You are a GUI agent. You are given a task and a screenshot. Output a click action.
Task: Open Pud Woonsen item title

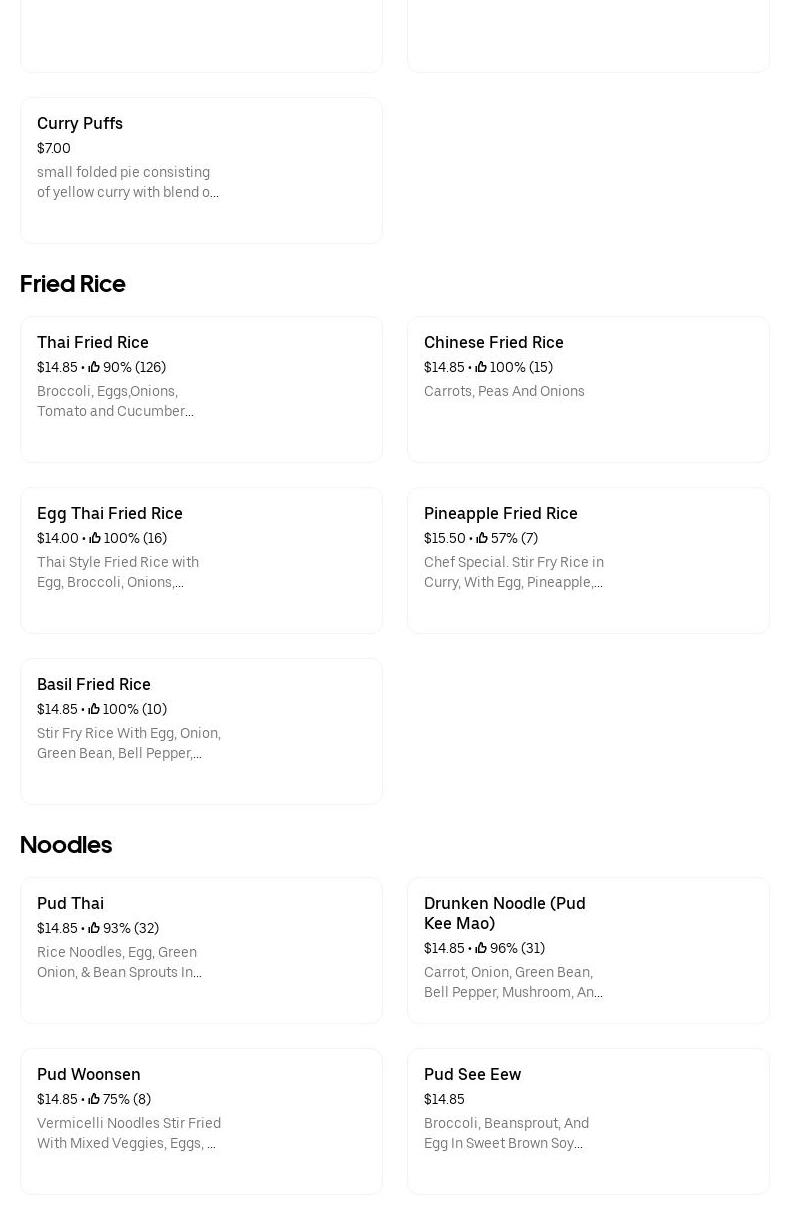click(89, 1074)
